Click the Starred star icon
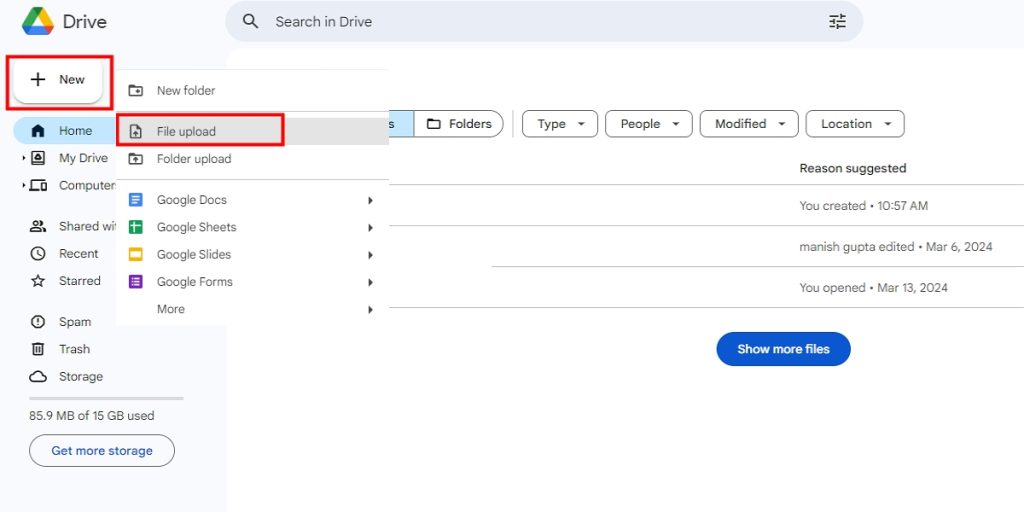This screenshot has width=1024, height=512. (38, 281)
